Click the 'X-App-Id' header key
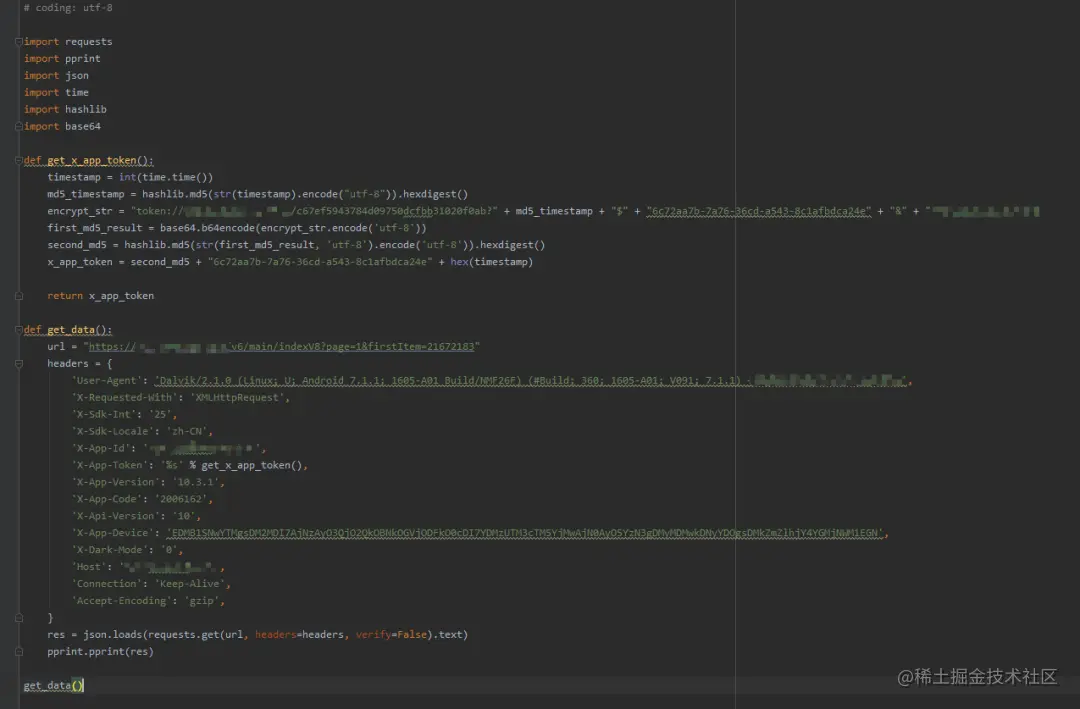Image resolution: width=1080 pixels, height=709 pixels. point(103,449)
